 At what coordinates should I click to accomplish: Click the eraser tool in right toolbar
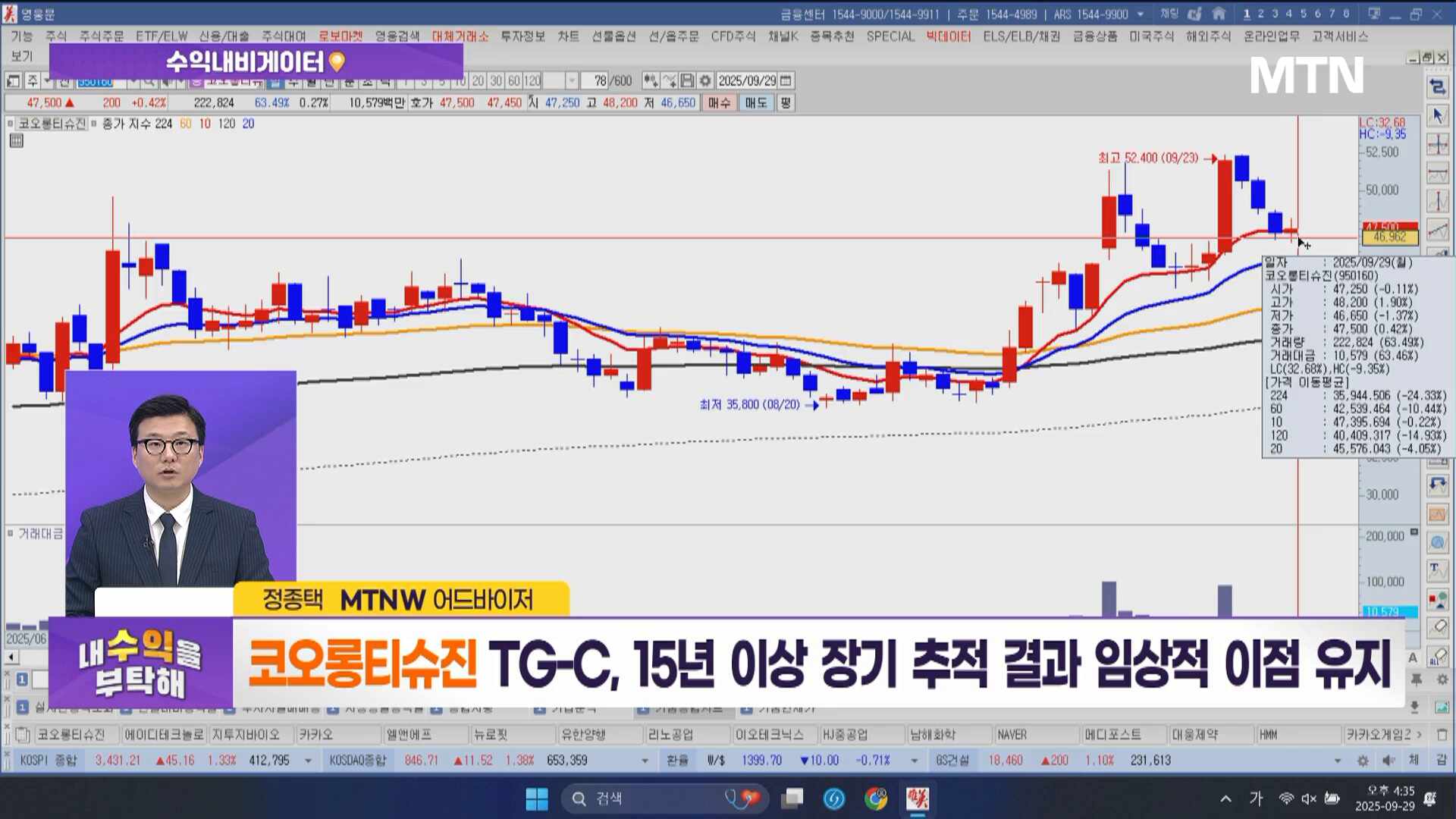tap(1438, 628)
